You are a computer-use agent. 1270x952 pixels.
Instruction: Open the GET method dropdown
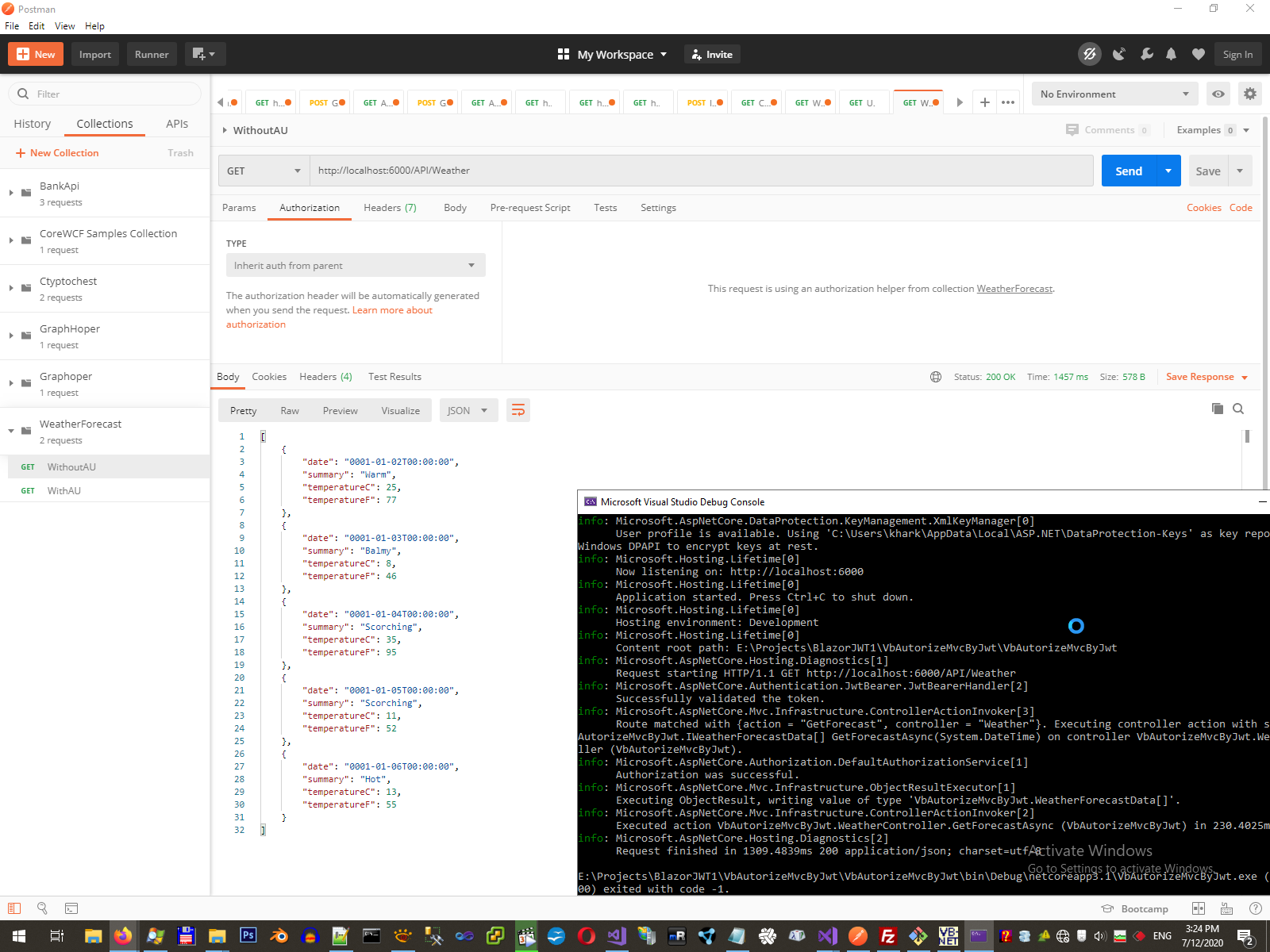pos(264,171)
